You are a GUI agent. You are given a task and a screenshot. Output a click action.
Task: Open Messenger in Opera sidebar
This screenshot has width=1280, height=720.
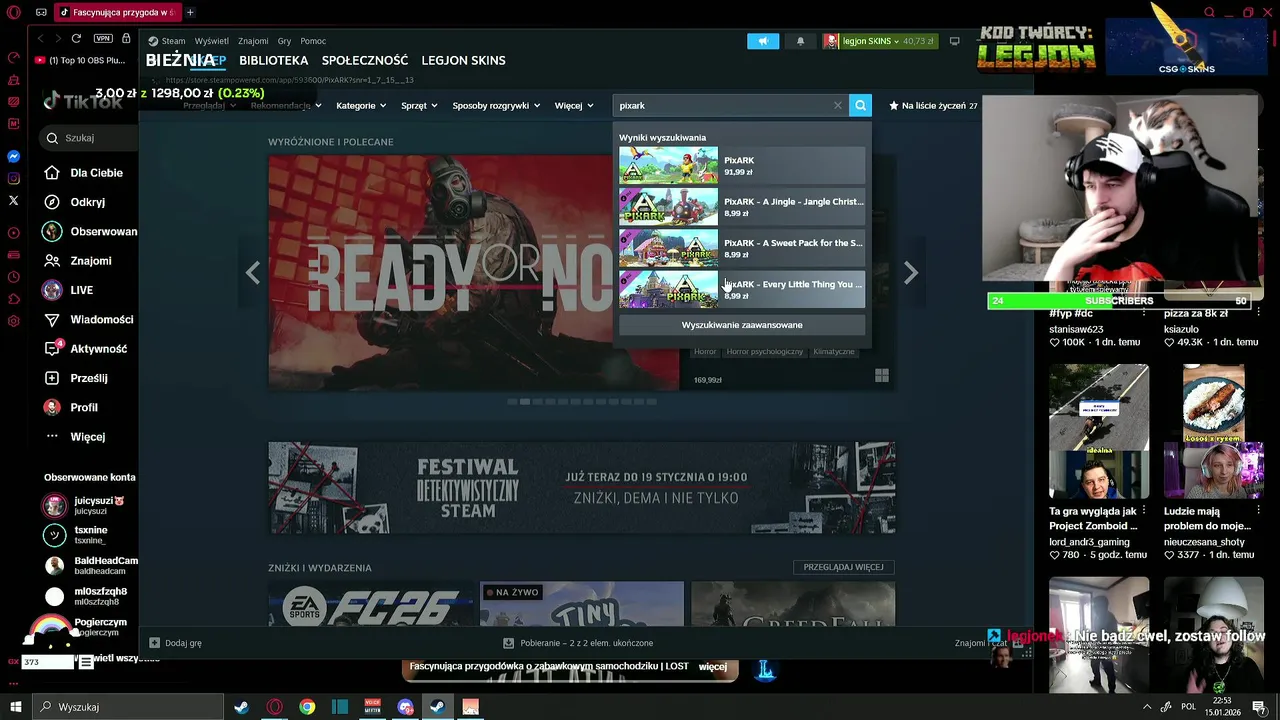tap(13, 157)
